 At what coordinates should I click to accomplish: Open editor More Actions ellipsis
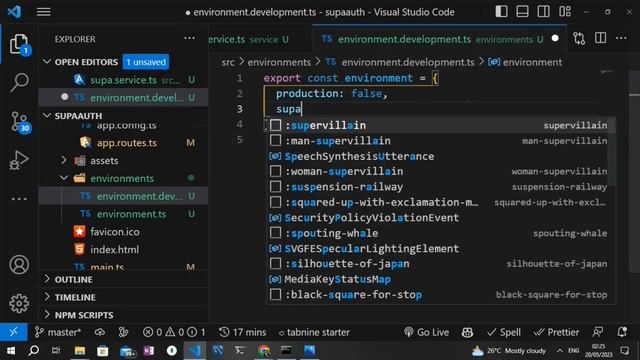(x=621, y=38)
